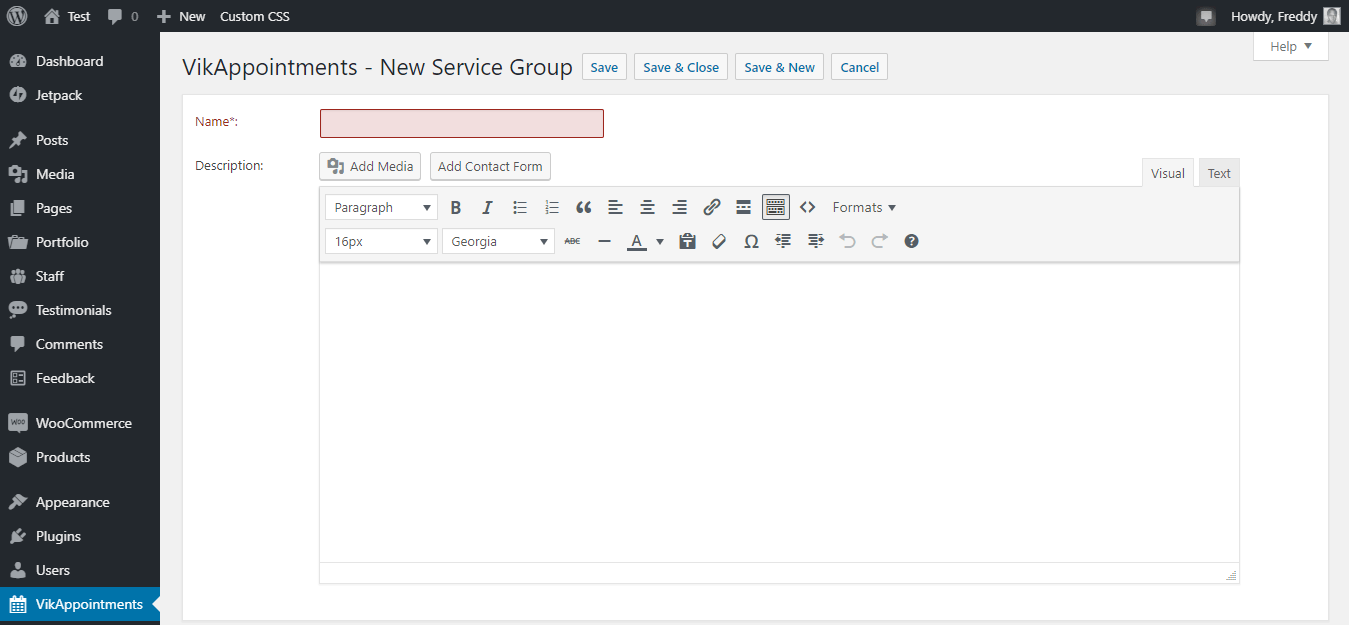
Task: Open Appearance in sidebar
Action: coord(80,502)
